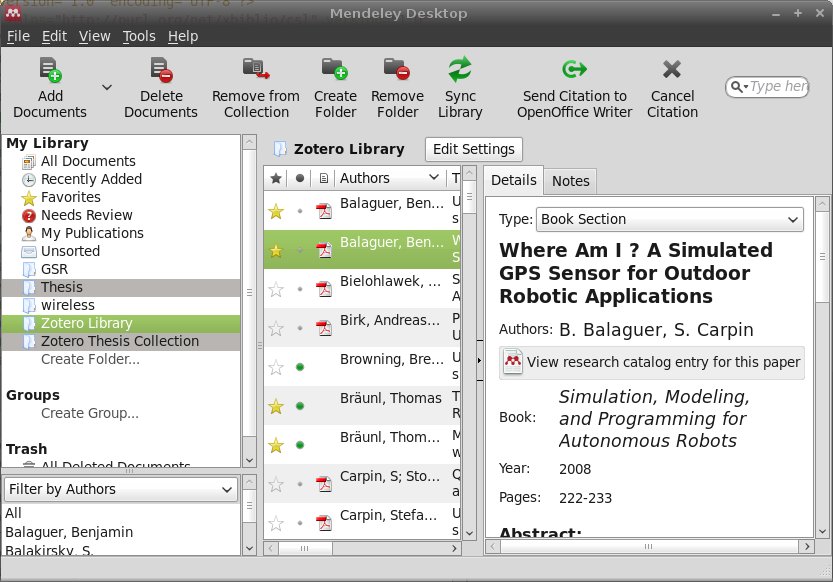
Task: Star the Browning, Bre... entry
Action: 276,367
